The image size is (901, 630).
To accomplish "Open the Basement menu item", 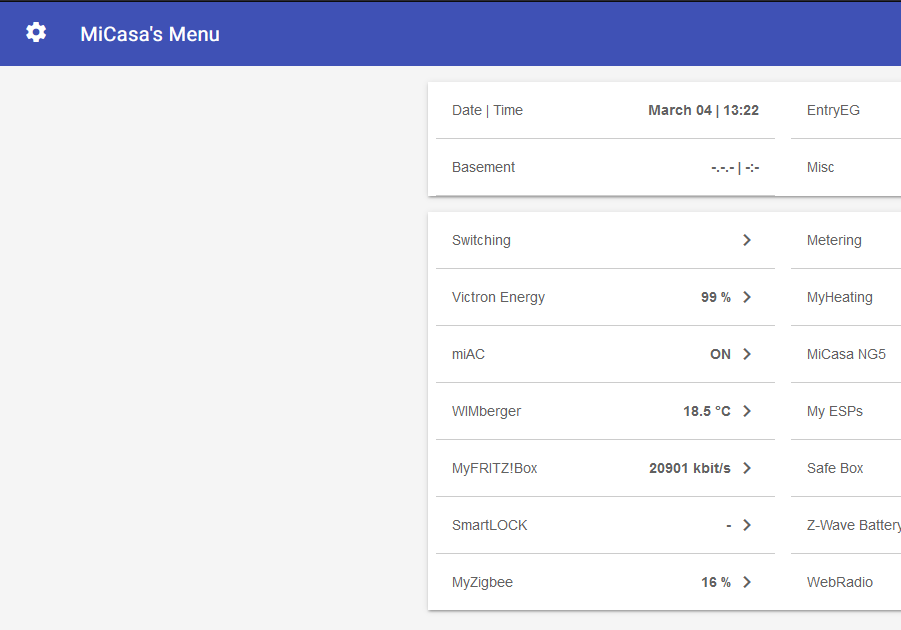I will click(x=484, y=167).
